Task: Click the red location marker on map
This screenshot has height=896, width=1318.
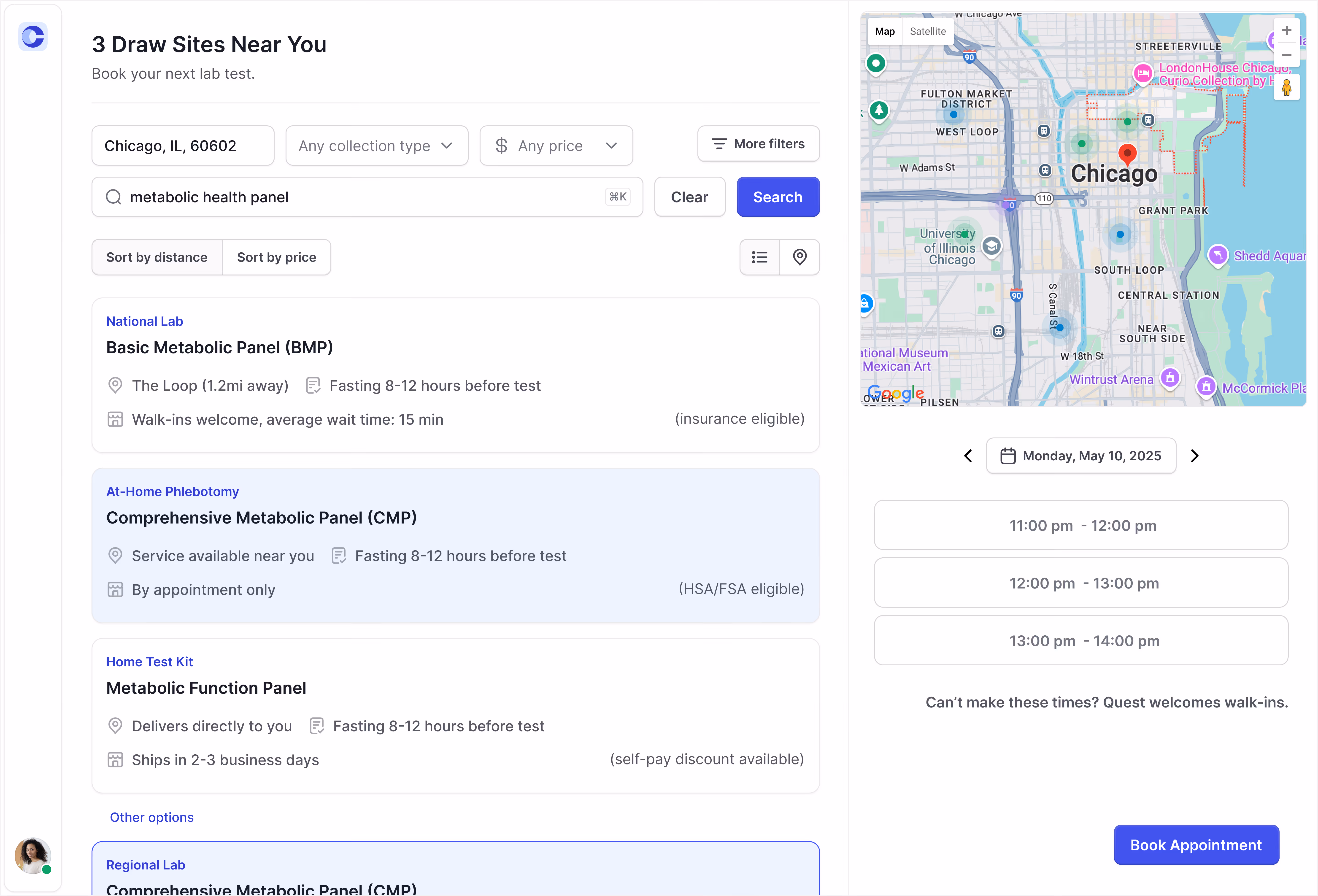Action: tap(1127, 153)
